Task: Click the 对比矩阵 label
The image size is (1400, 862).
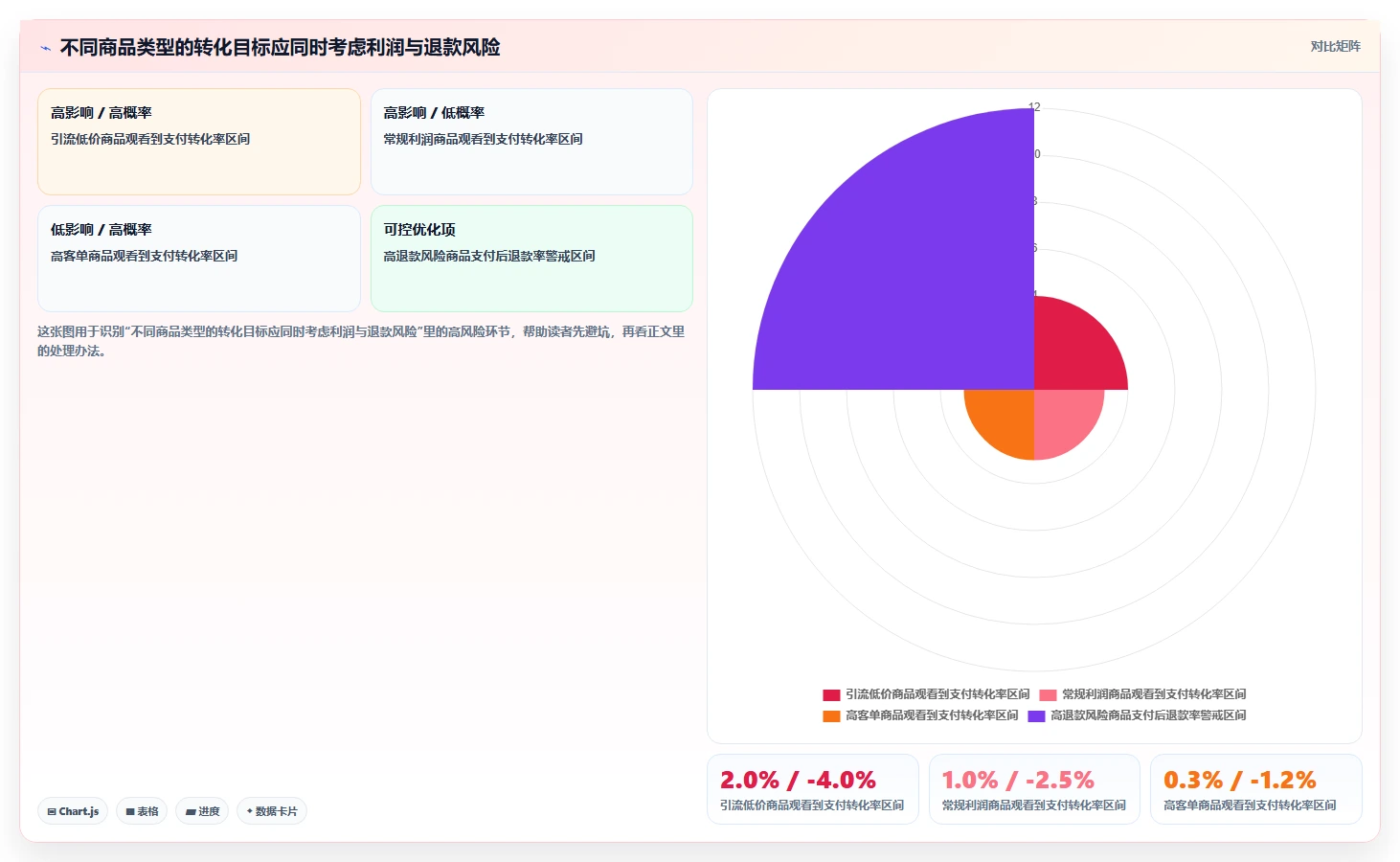Action: click(x=1335, y=46)
